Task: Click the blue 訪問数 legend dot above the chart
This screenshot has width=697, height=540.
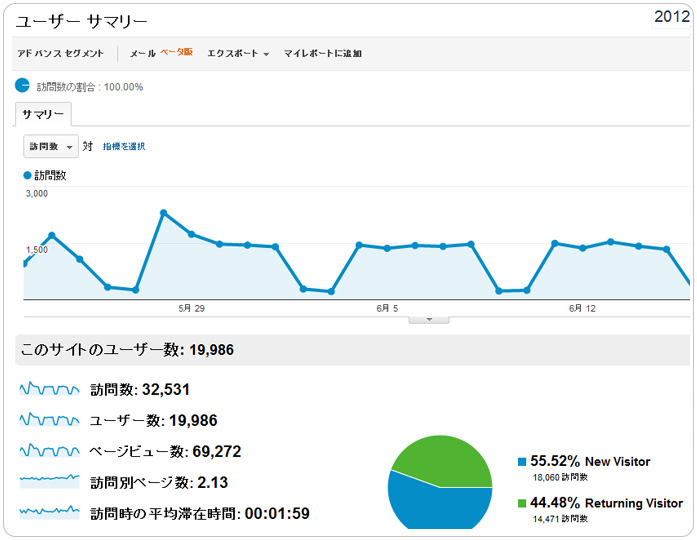Action: pos(27,175)
